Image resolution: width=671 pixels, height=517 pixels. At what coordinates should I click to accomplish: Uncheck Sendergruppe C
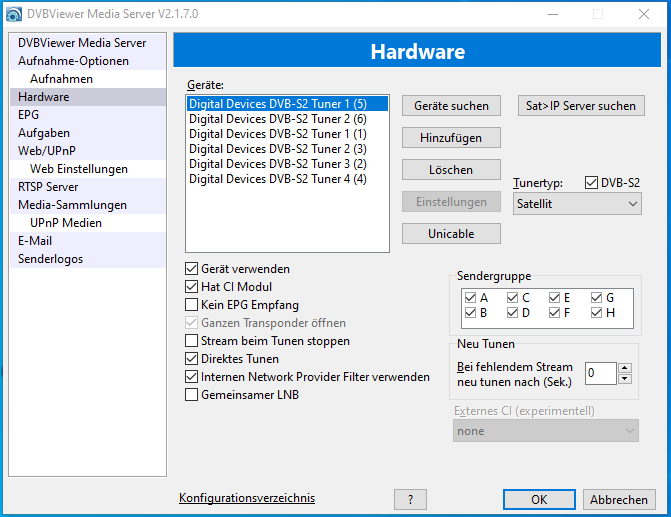(512, 297)
